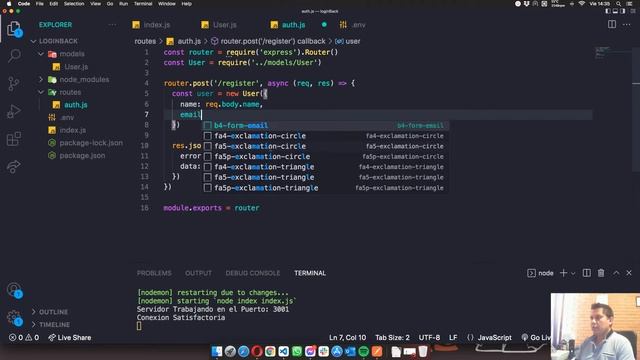
Task: Open package.json in the Explorer
Action: click(82, 156)
